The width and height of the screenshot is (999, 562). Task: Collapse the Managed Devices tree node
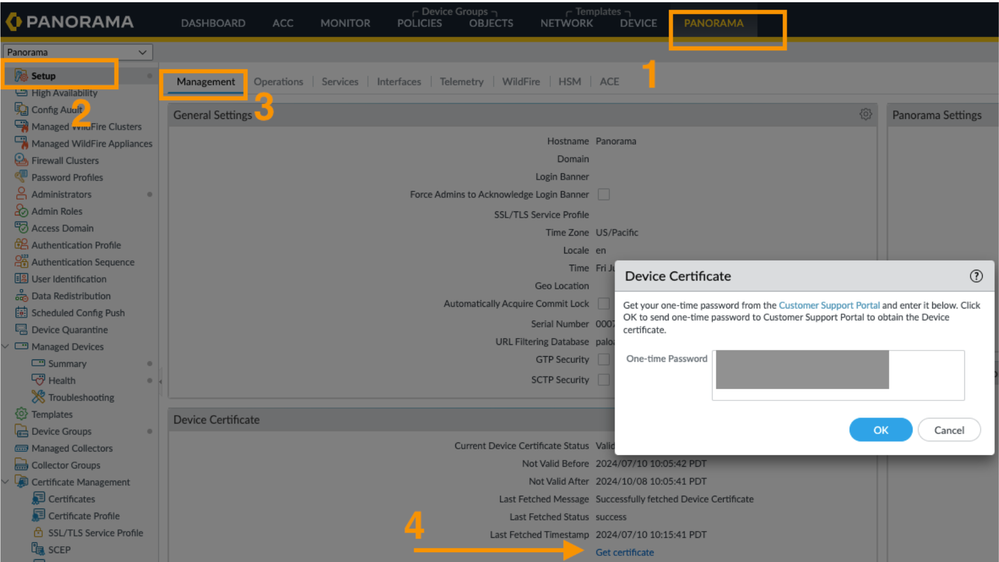7,347
